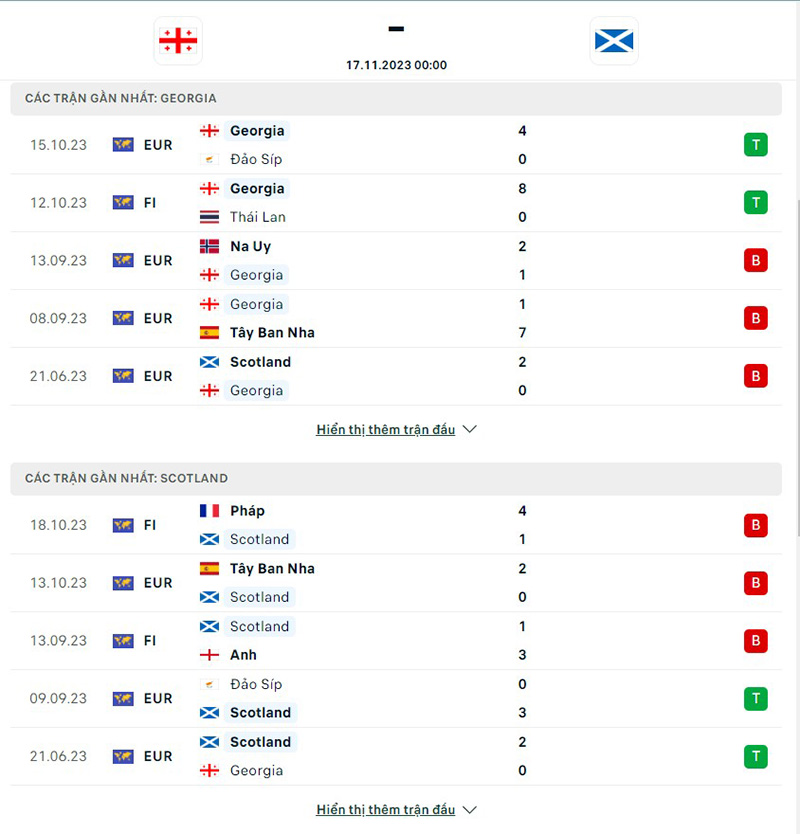Toggle the green T result badge for Georgia vs Đảo Síp

click(x=756, y=144)
